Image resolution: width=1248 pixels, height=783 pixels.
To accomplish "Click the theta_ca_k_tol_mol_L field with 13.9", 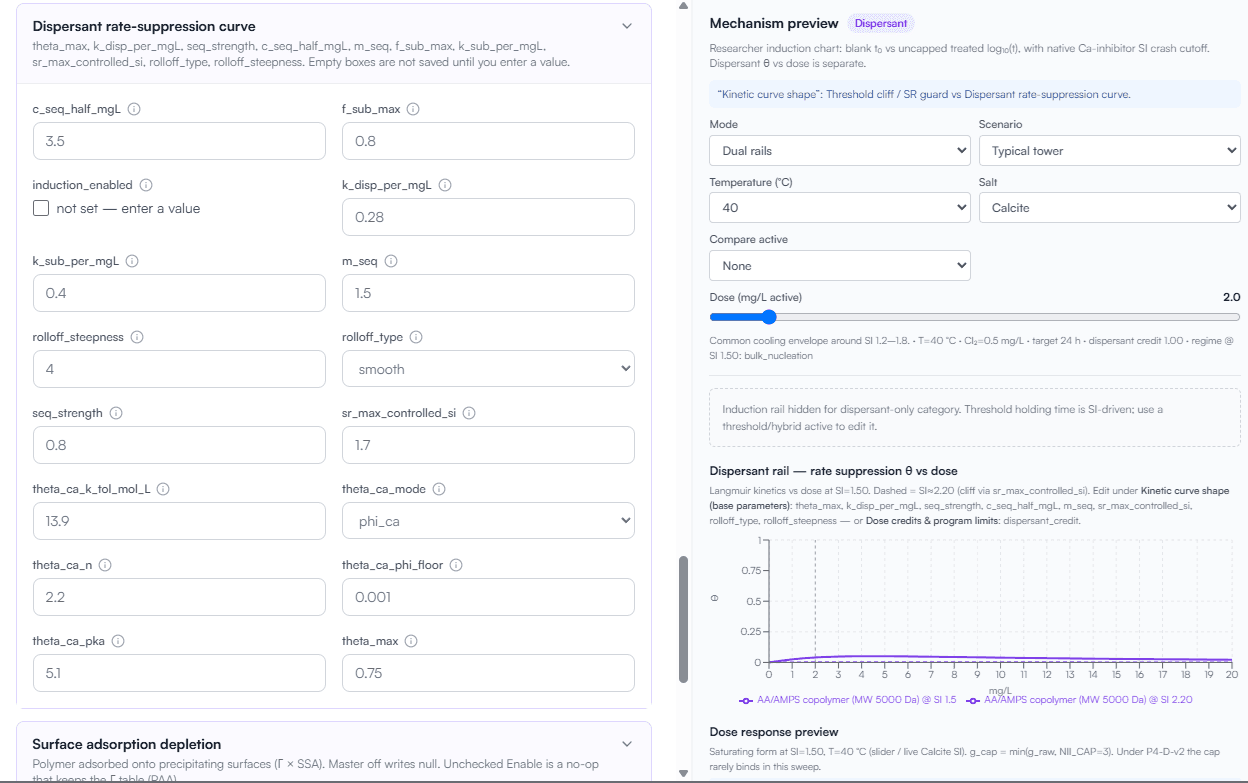I will [x=179, y=521].
